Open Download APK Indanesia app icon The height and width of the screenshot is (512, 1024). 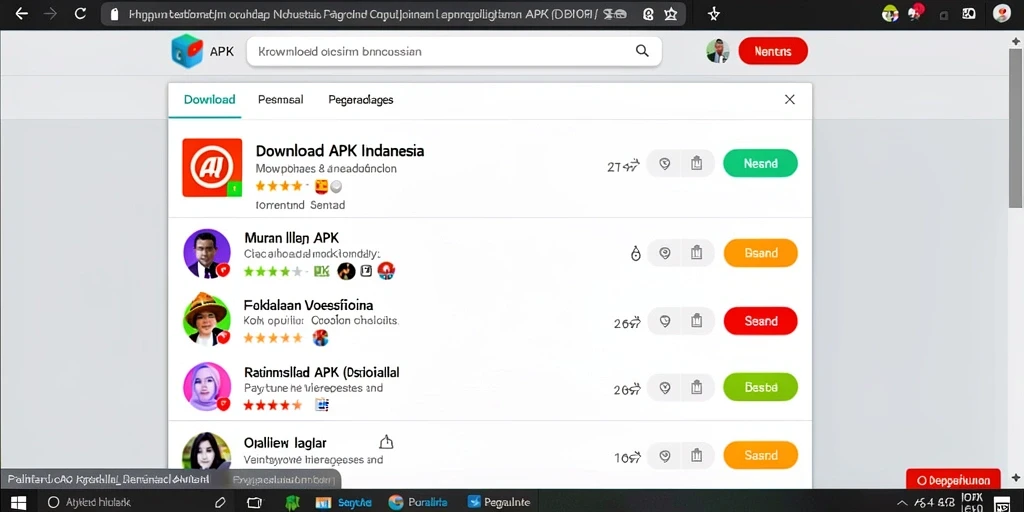(x=212, y=168)
